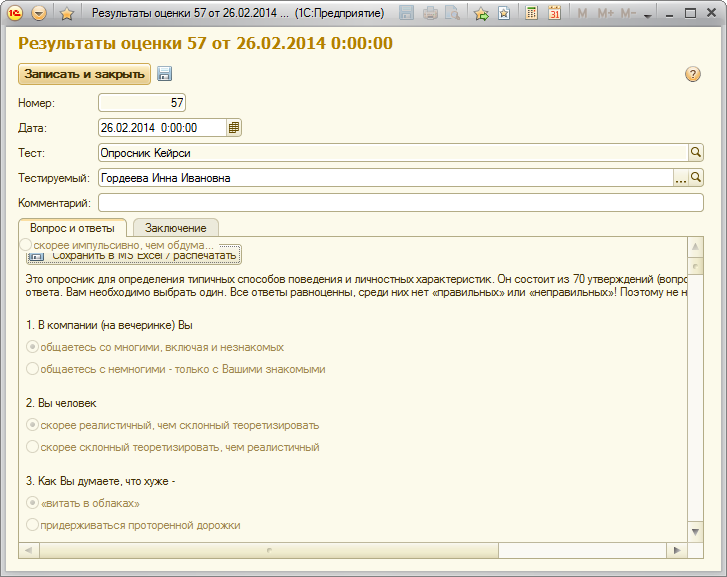Click question text 3. Как Вы думаете, что хуже
Viewport: 727px width, 577px height.
(x=101, y=481)
